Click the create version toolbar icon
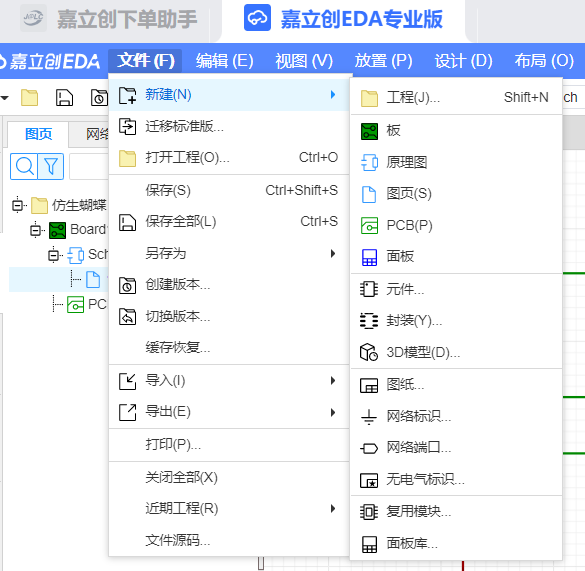 (x=99, y=98)
